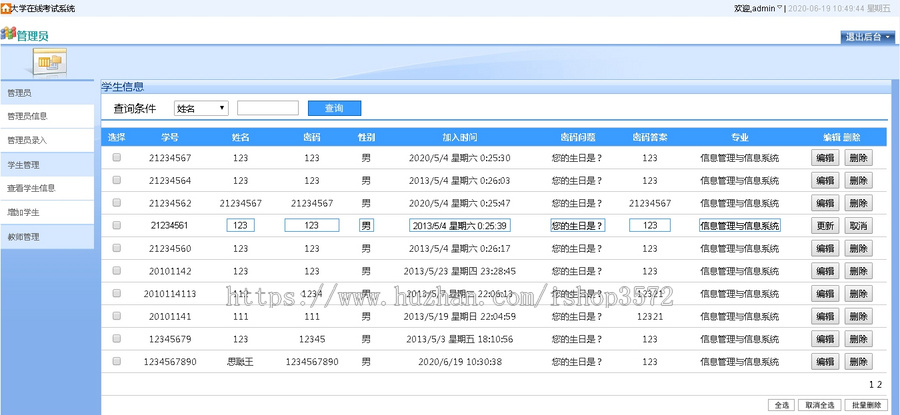Viewport: 900px width, 415px height.
Task: Click the 密码 edit field in row 21234561
Action: [x=312, y=226]
